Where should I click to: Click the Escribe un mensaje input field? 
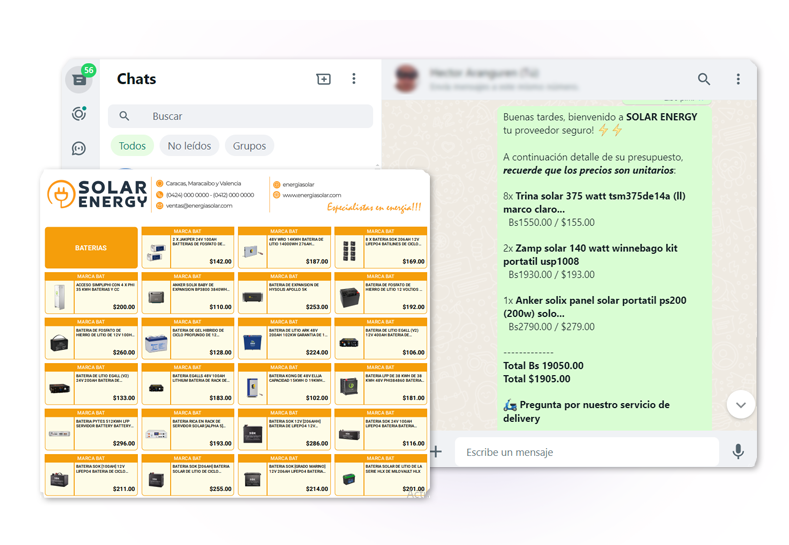[587, 452]
